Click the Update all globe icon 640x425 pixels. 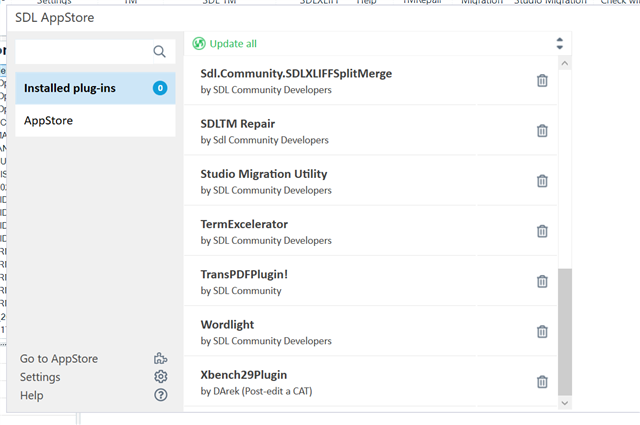199,43
